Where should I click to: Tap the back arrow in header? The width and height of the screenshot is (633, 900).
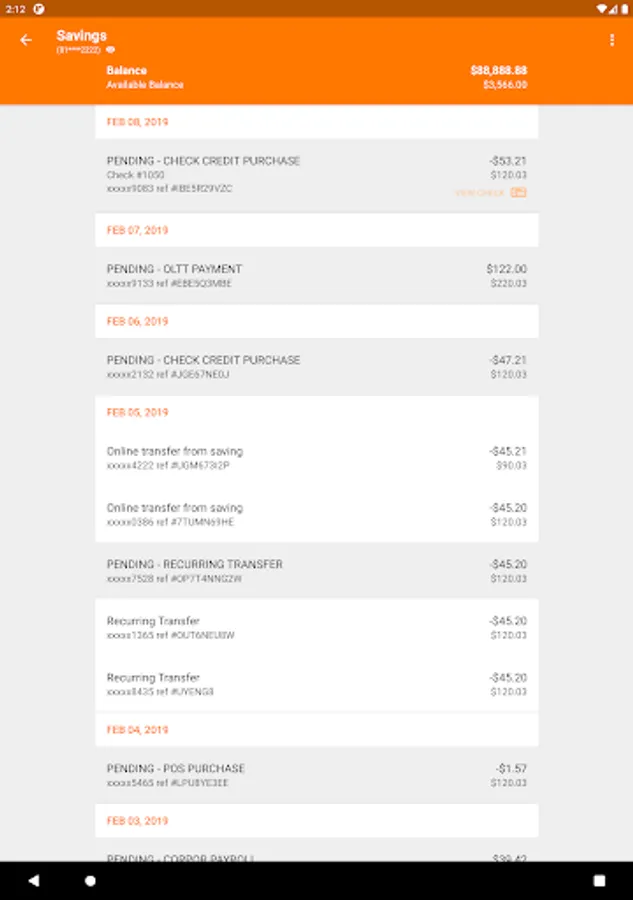(x=26, y=40)
